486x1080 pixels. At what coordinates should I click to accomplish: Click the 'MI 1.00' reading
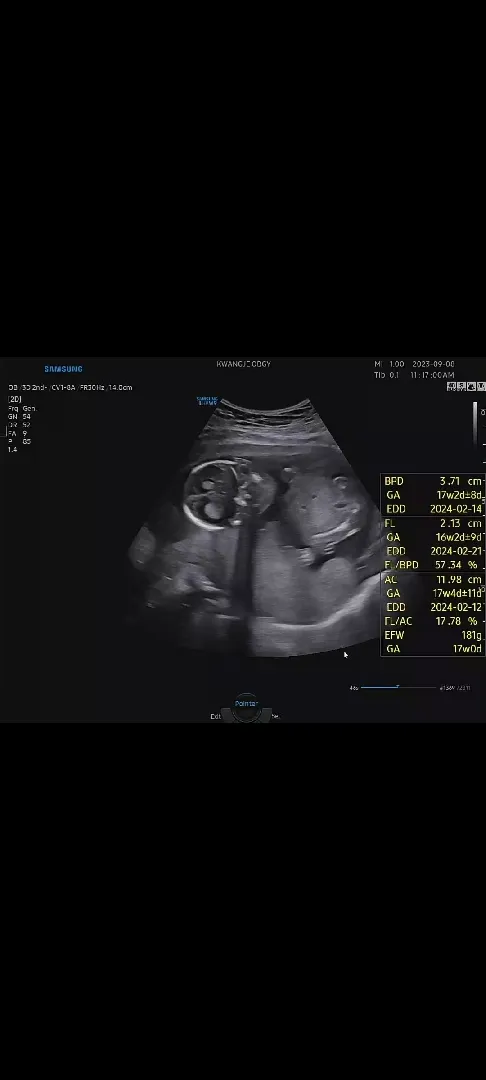point(389,364)
